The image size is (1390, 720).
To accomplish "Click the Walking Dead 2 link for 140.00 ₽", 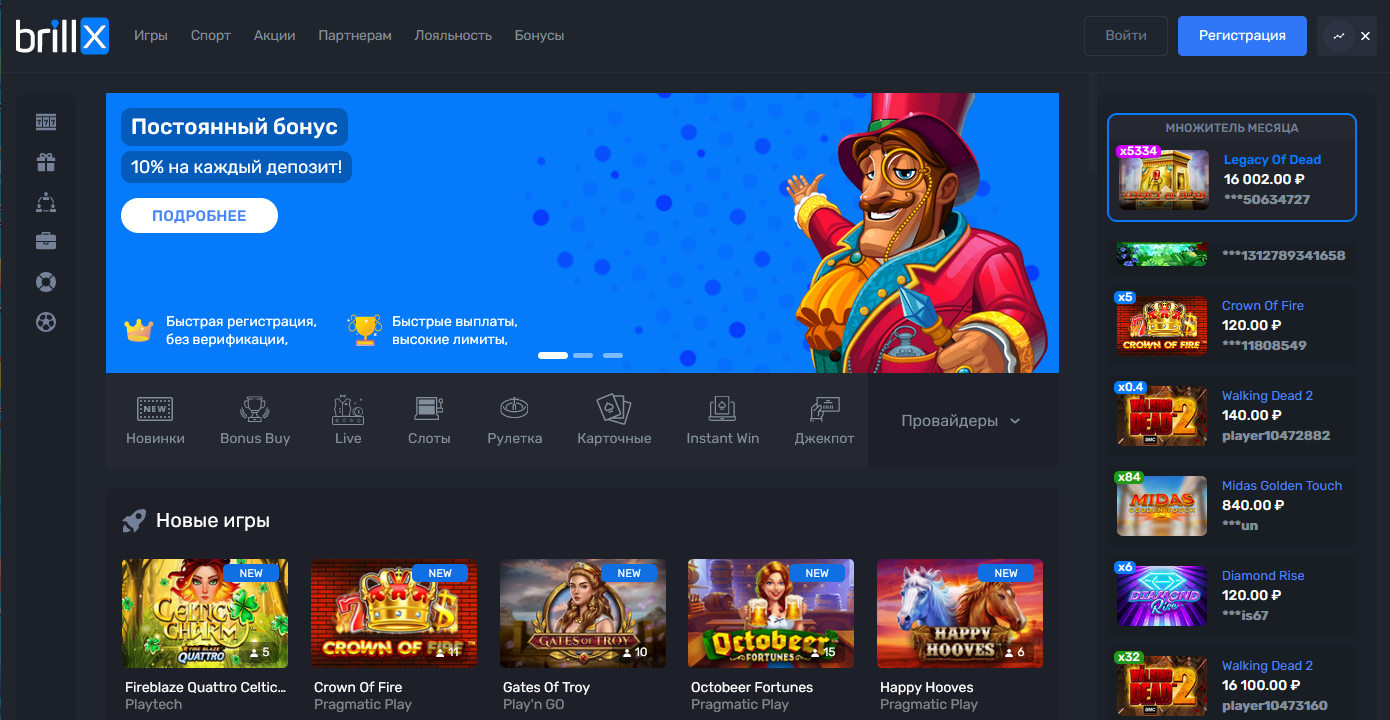I will 1267,395.
